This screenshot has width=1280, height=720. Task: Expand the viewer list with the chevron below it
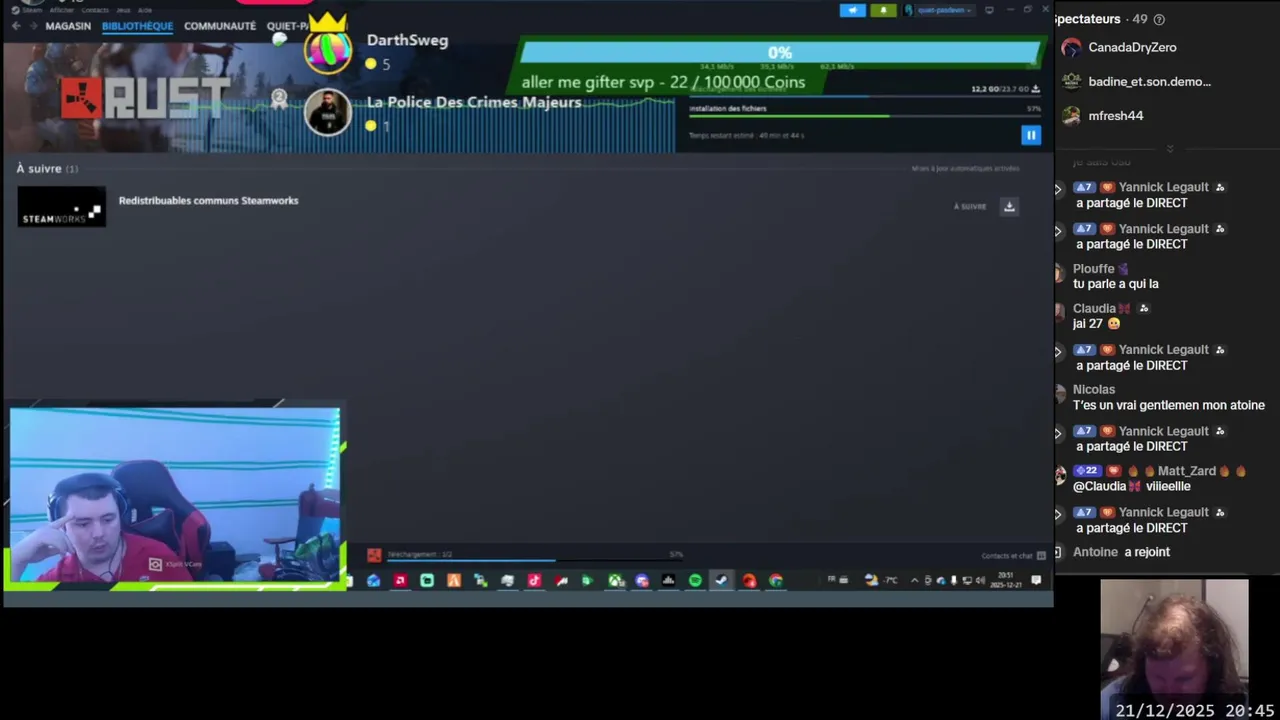point(1169,148)
